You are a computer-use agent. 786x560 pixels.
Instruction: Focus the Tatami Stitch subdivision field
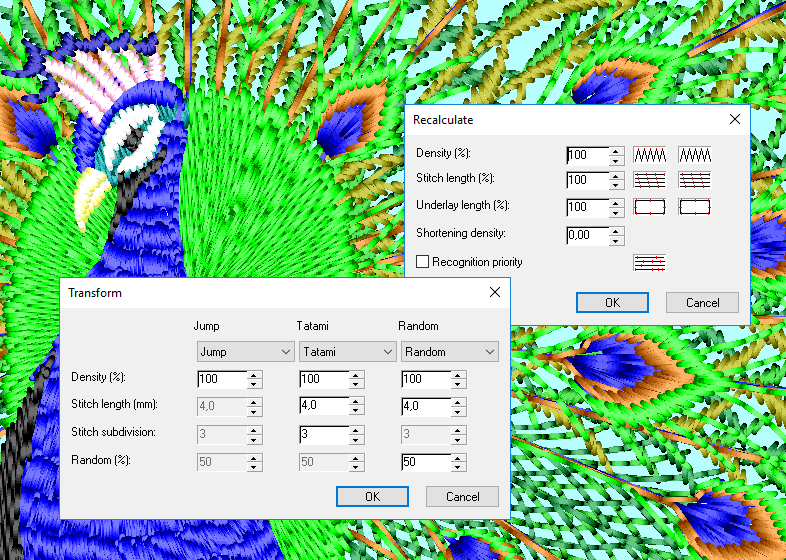[x=324, y=434]
